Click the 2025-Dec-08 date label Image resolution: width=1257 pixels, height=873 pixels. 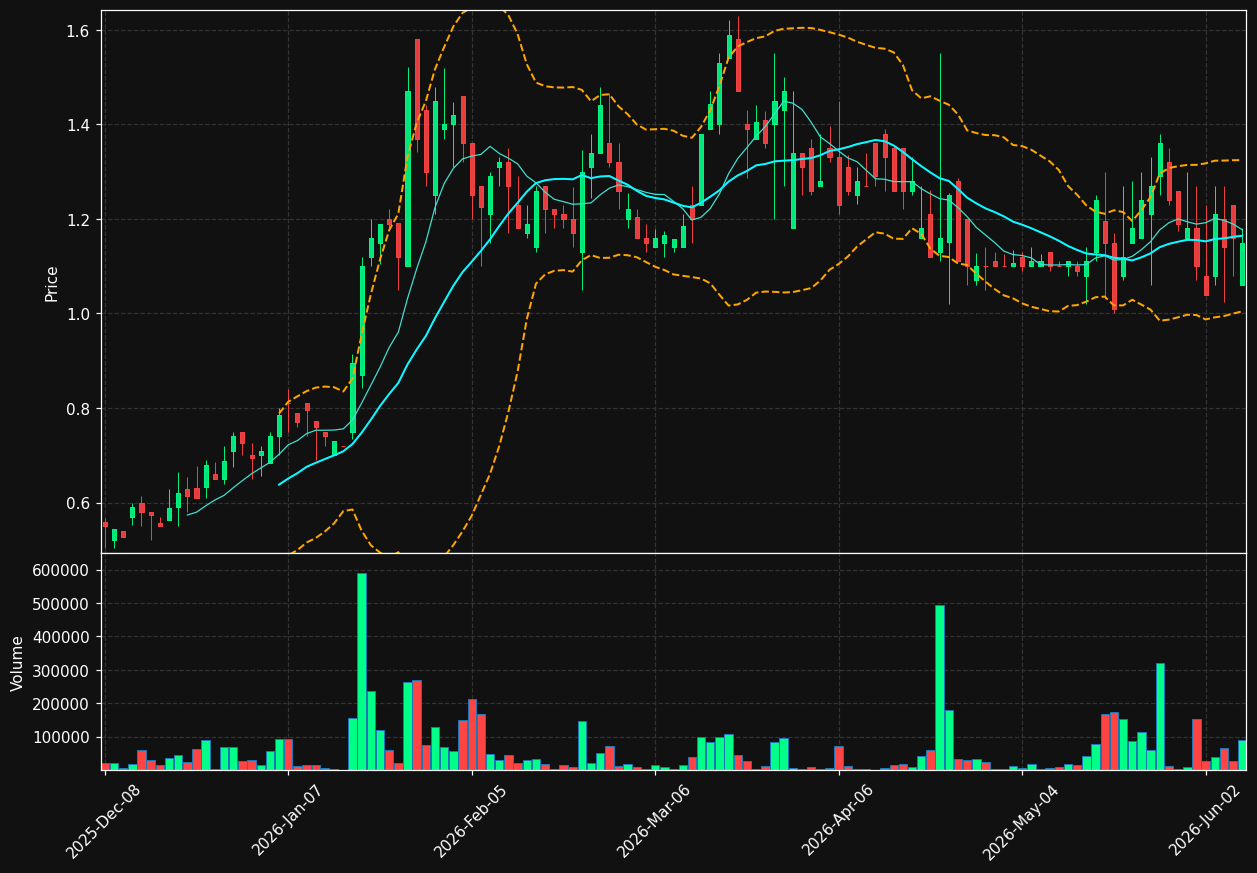104,821
